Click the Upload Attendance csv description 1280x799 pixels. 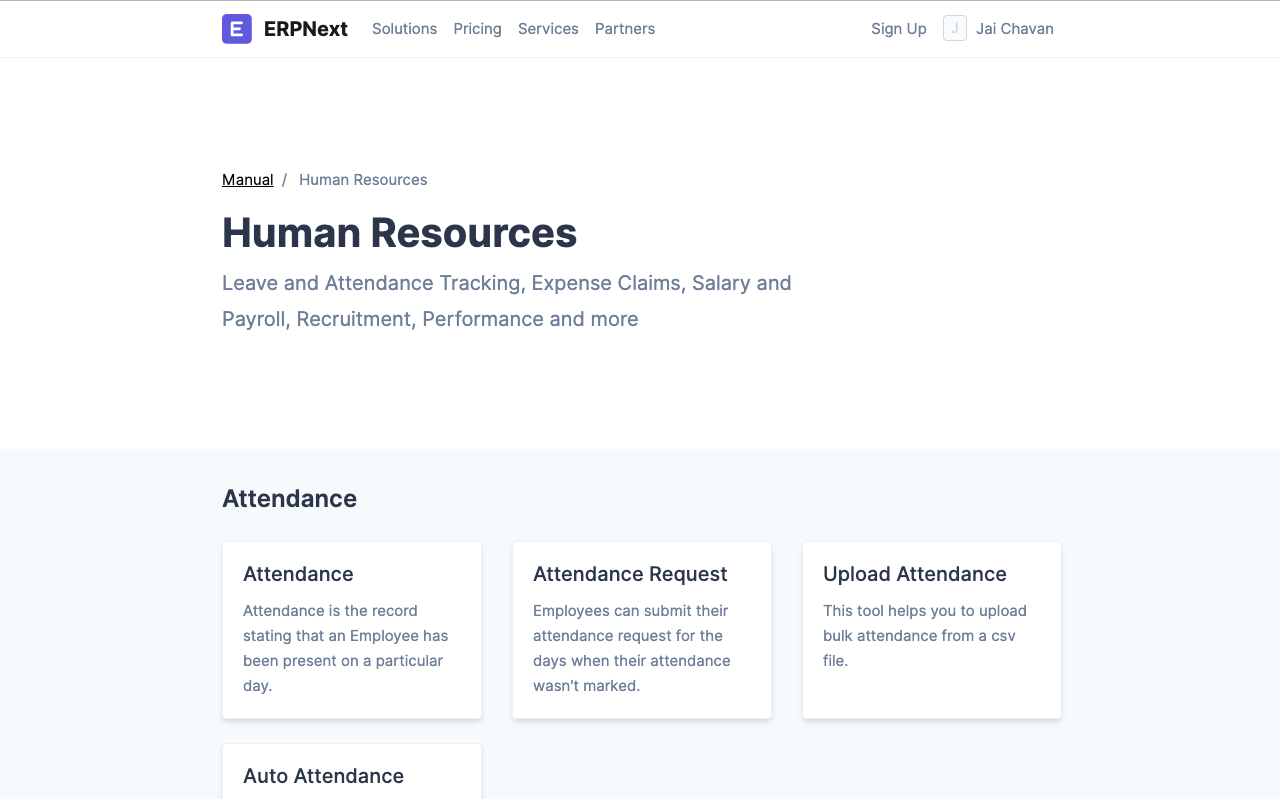(x=925, y=635)
